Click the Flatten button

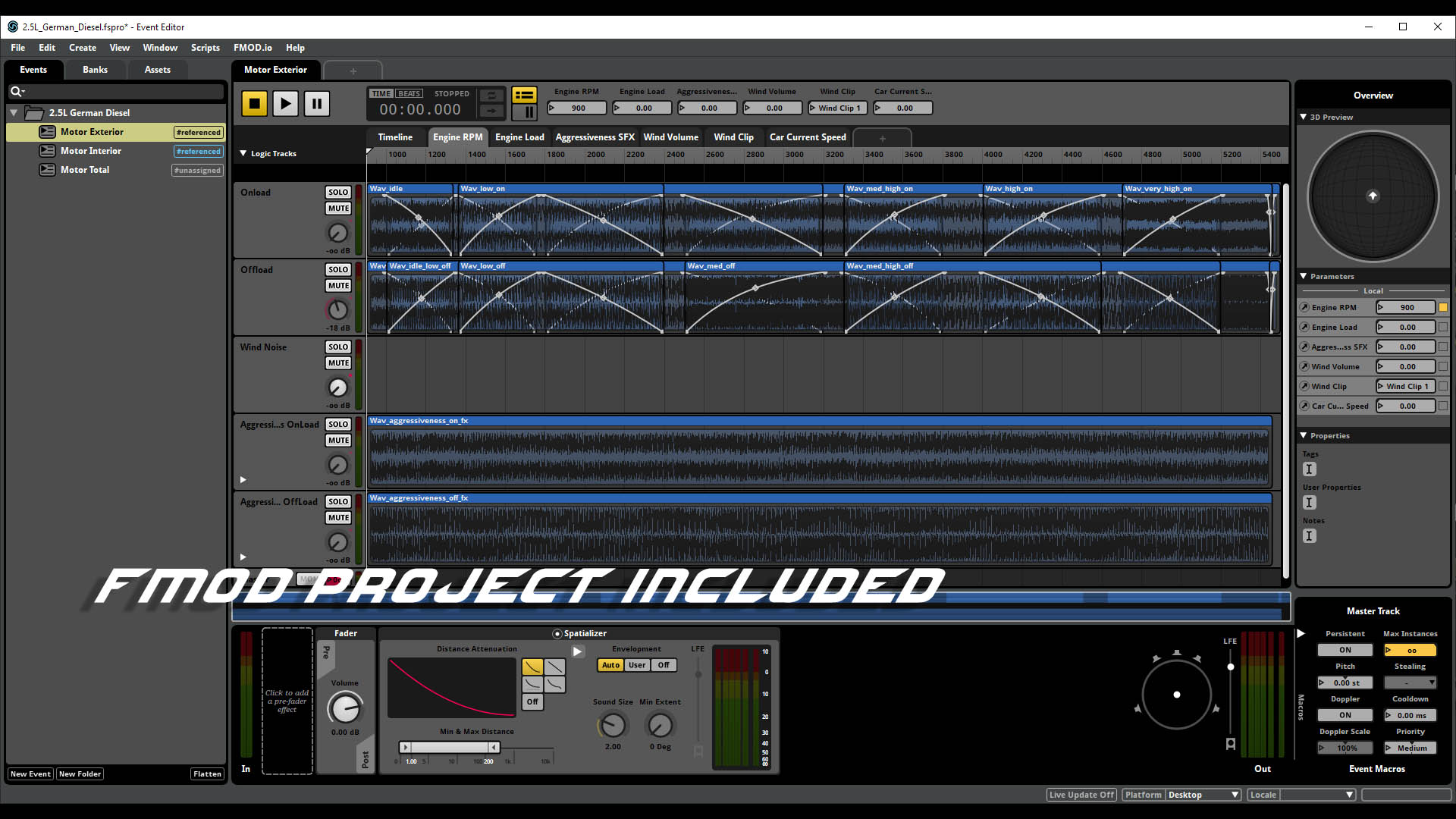tap(207, 774)
